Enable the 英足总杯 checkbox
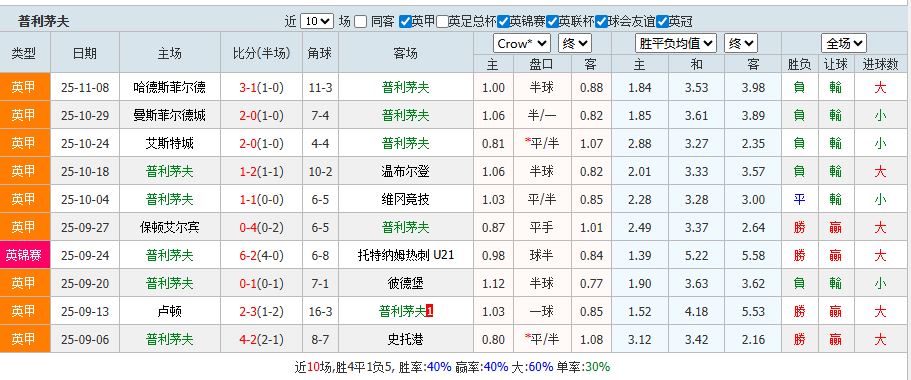The height and width of the screenshot is (380, 911). point(442,22)
